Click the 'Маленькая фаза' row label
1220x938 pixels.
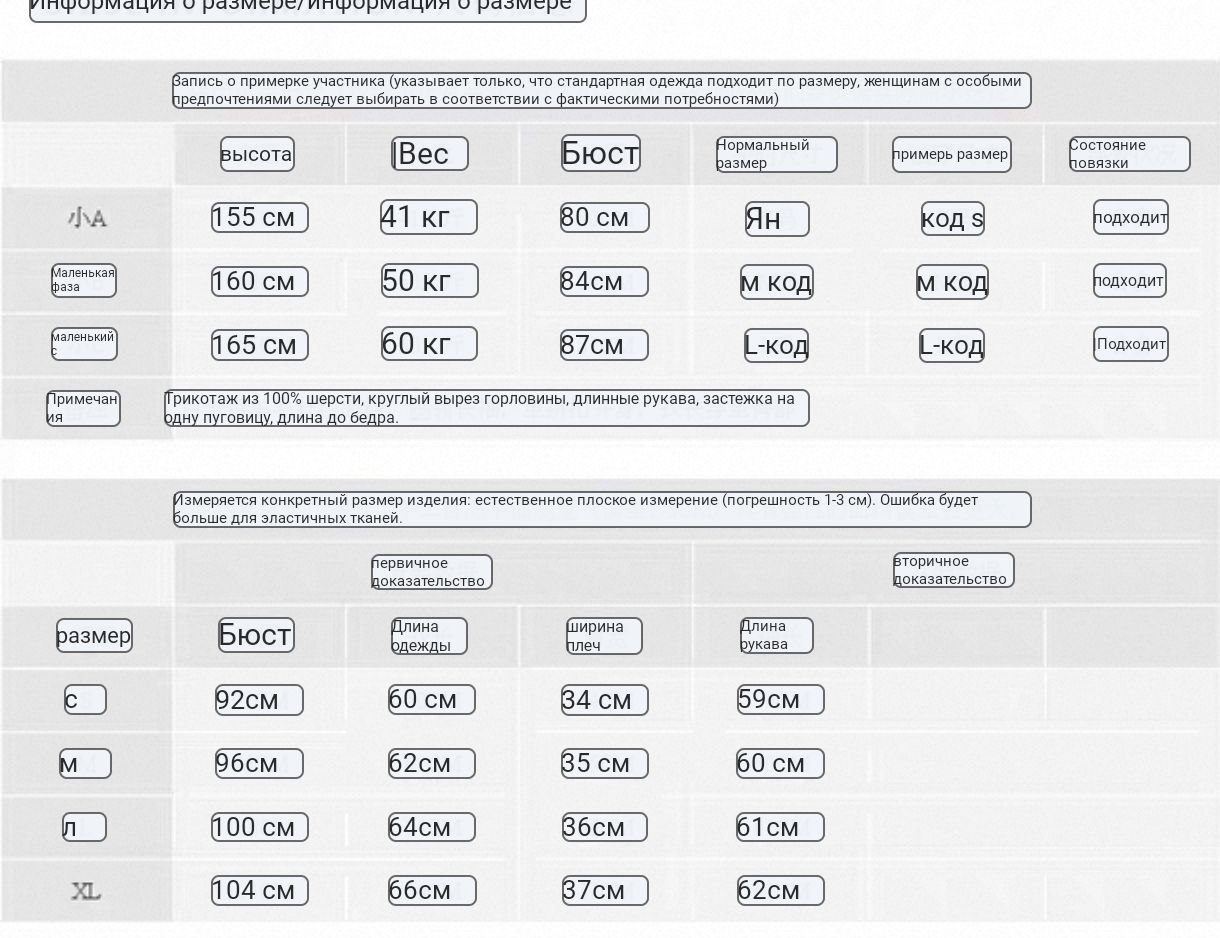tap(84, 281)
